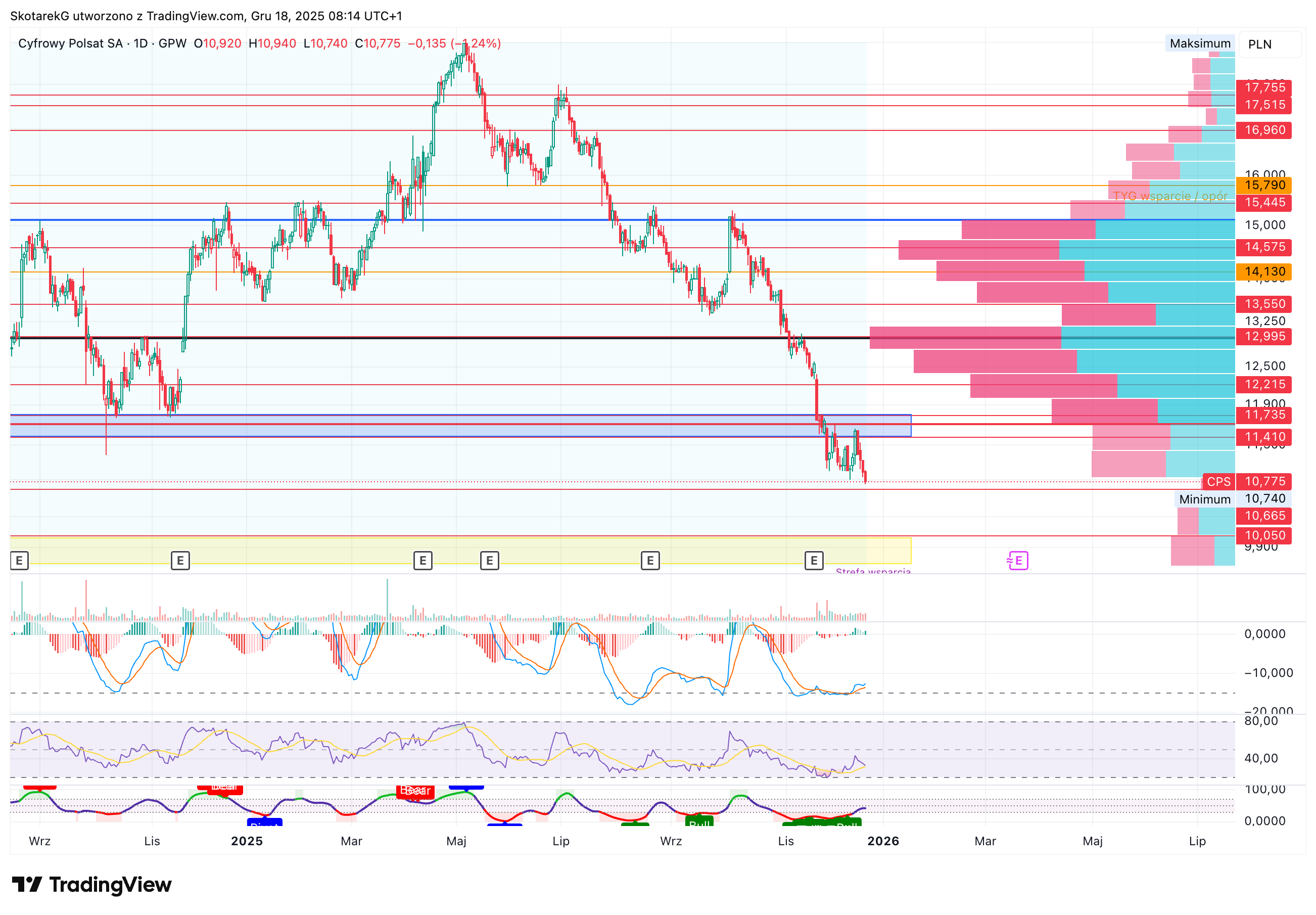Viewport: 1316px width, 915px height.
Task: Click the 10,050 red price level label
Action: [x=1264, y=536]
